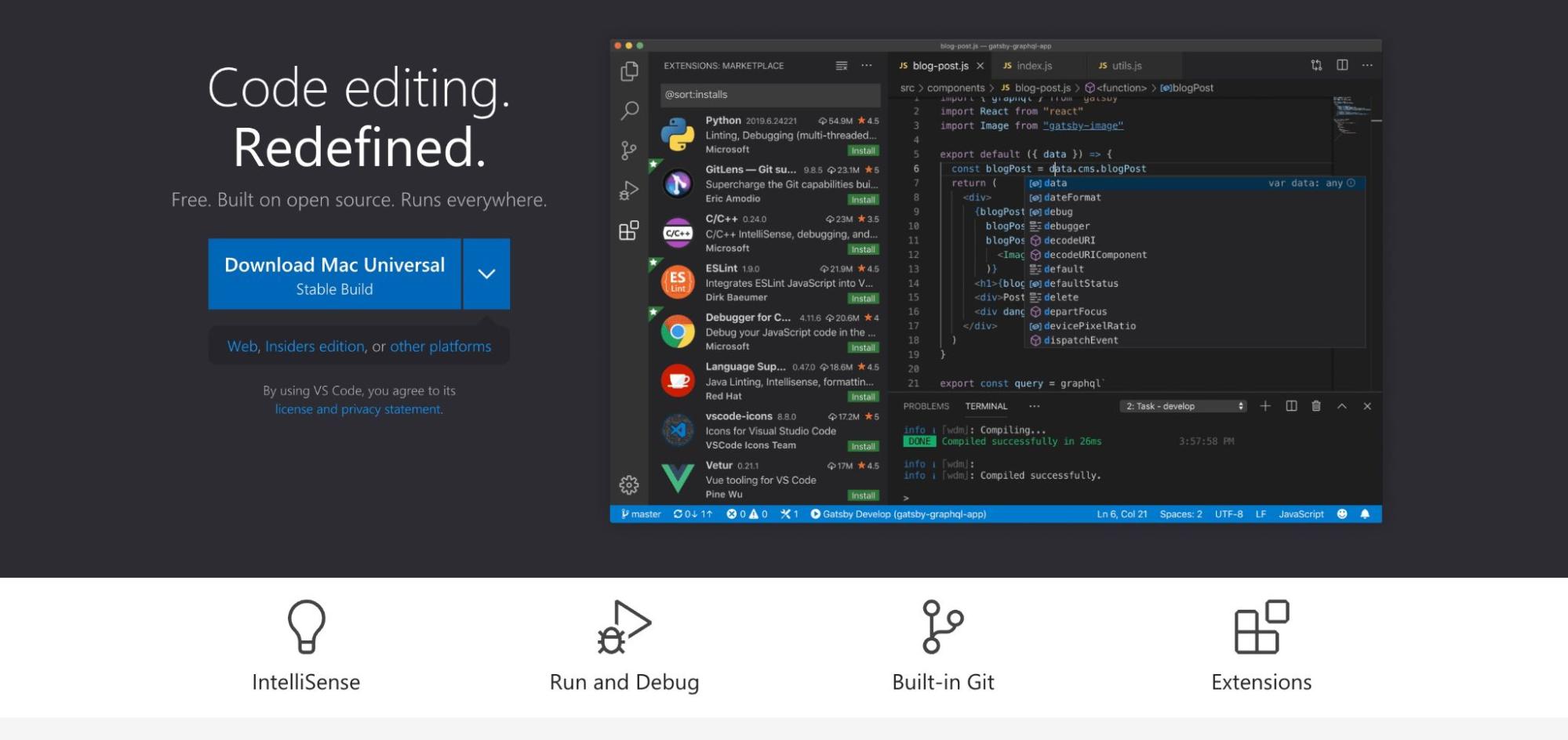Image resolution: width=1568 pixels, height=740 pixels.
Task: Click the compare changes icon in editor toolbar
Action: click(x=1316, y=65)
